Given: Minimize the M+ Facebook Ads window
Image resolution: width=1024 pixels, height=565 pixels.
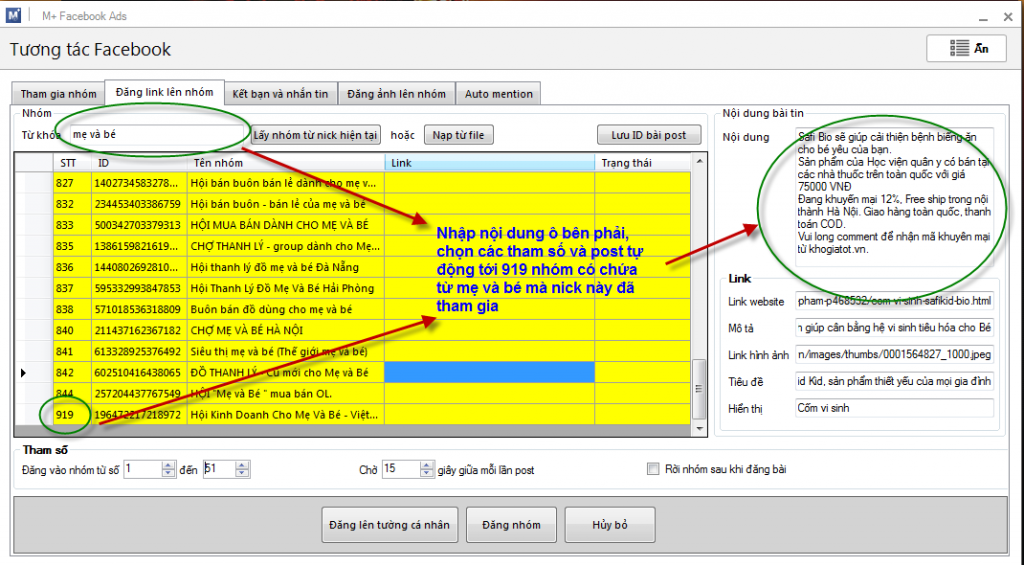Looking at the screenshot, I should point(985,18).
